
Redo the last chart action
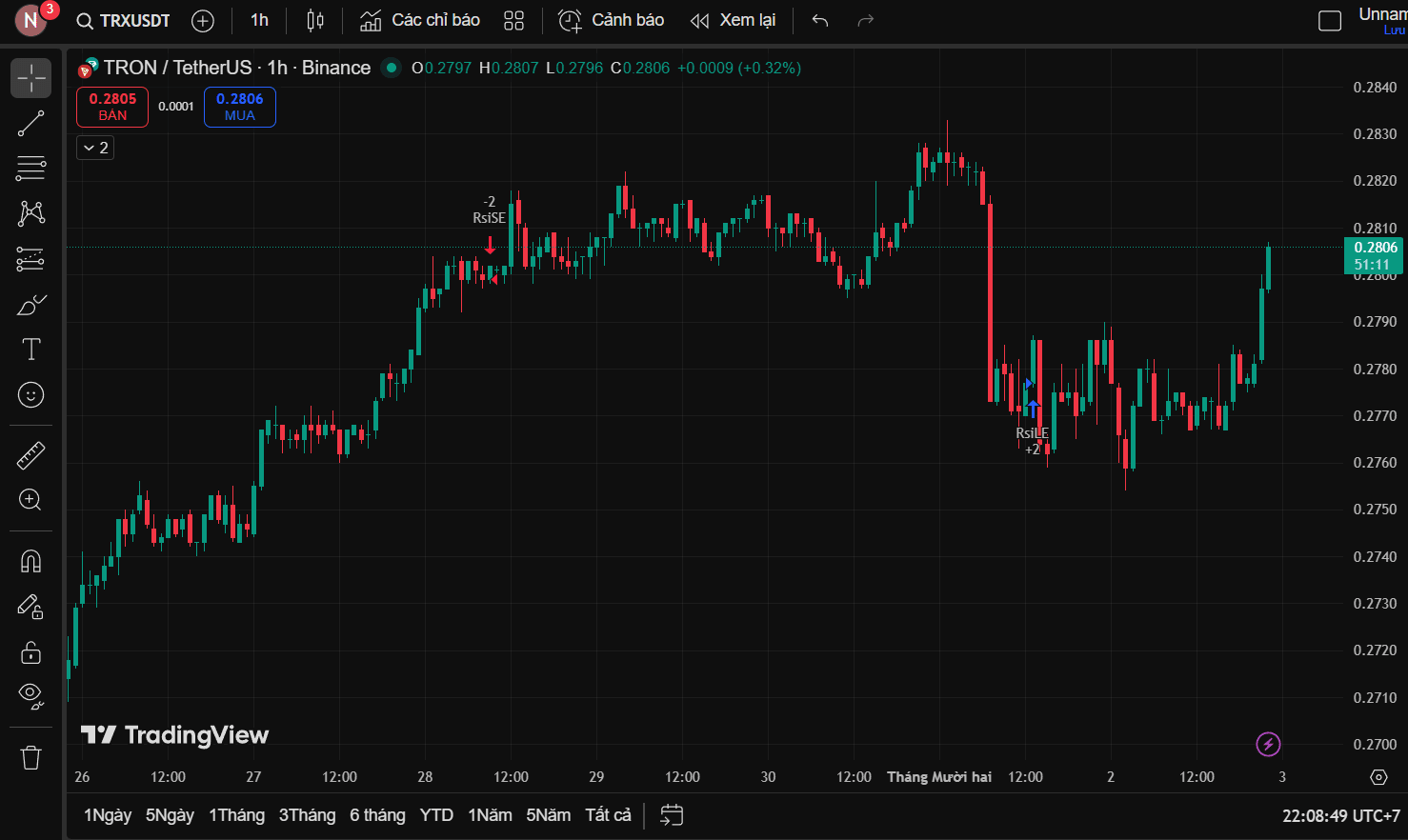pos(865,21)
